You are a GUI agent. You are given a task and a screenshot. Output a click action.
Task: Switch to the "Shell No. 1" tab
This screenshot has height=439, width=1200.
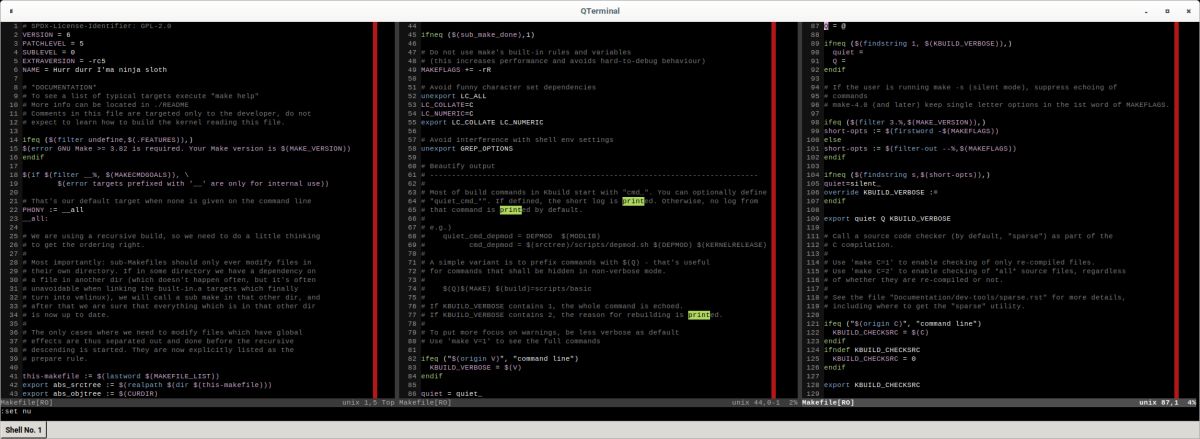(x=23, y=429)
